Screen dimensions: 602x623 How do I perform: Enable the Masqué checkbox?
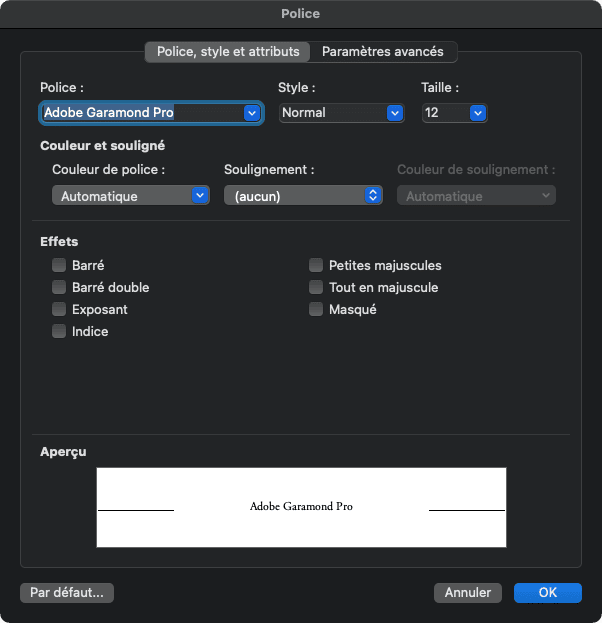click(x=316, y=309)
